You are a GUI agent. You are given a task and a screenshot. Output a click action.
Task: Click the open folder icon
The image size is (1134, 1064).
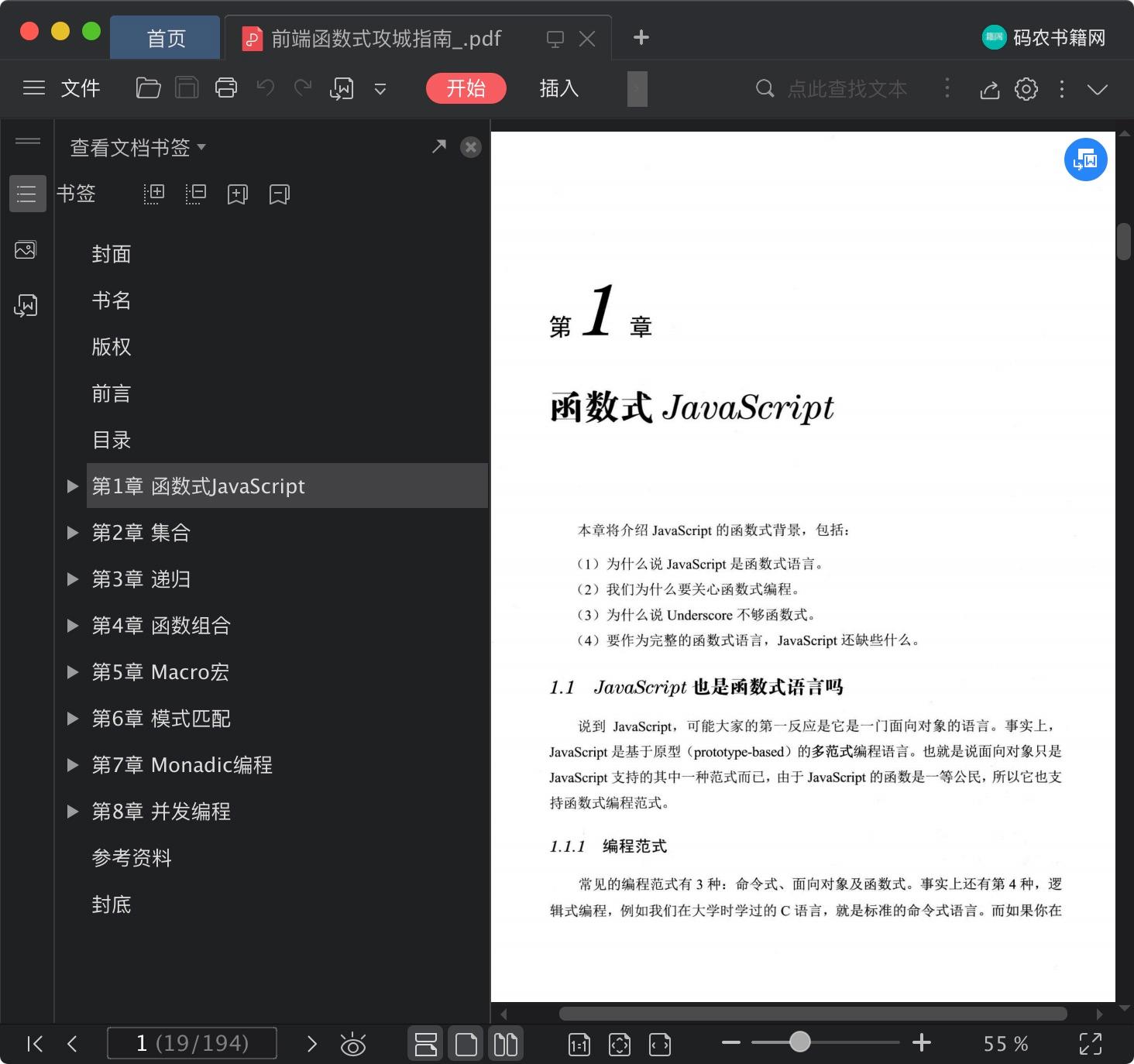point(148,88)
